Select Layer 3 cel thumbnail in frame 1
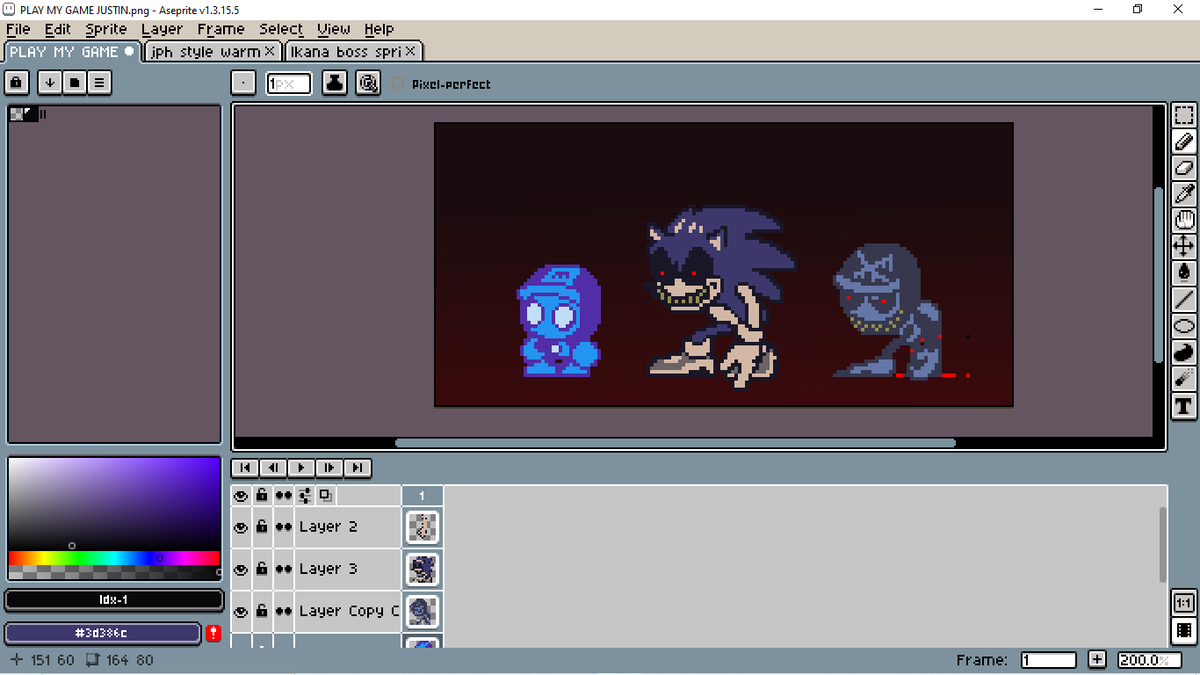1200x675 pixels. [422, 569]
